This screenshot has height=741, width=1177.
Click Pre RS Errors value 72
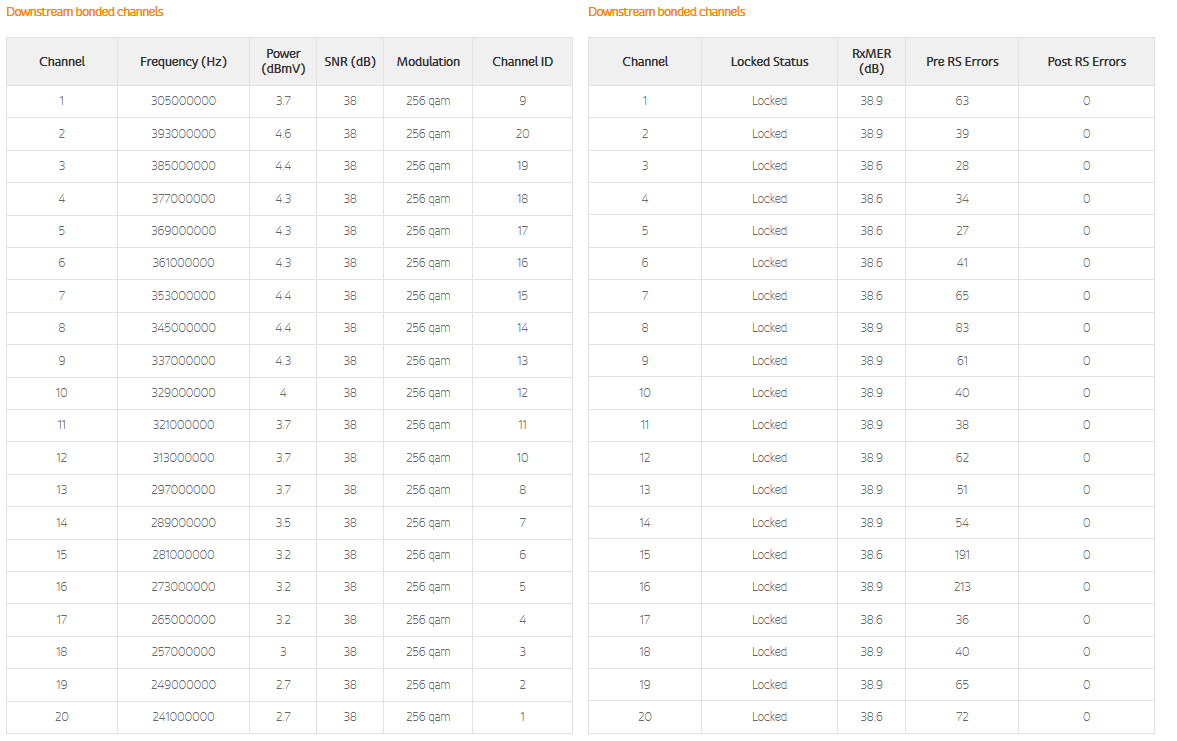[x=962, y=717]
